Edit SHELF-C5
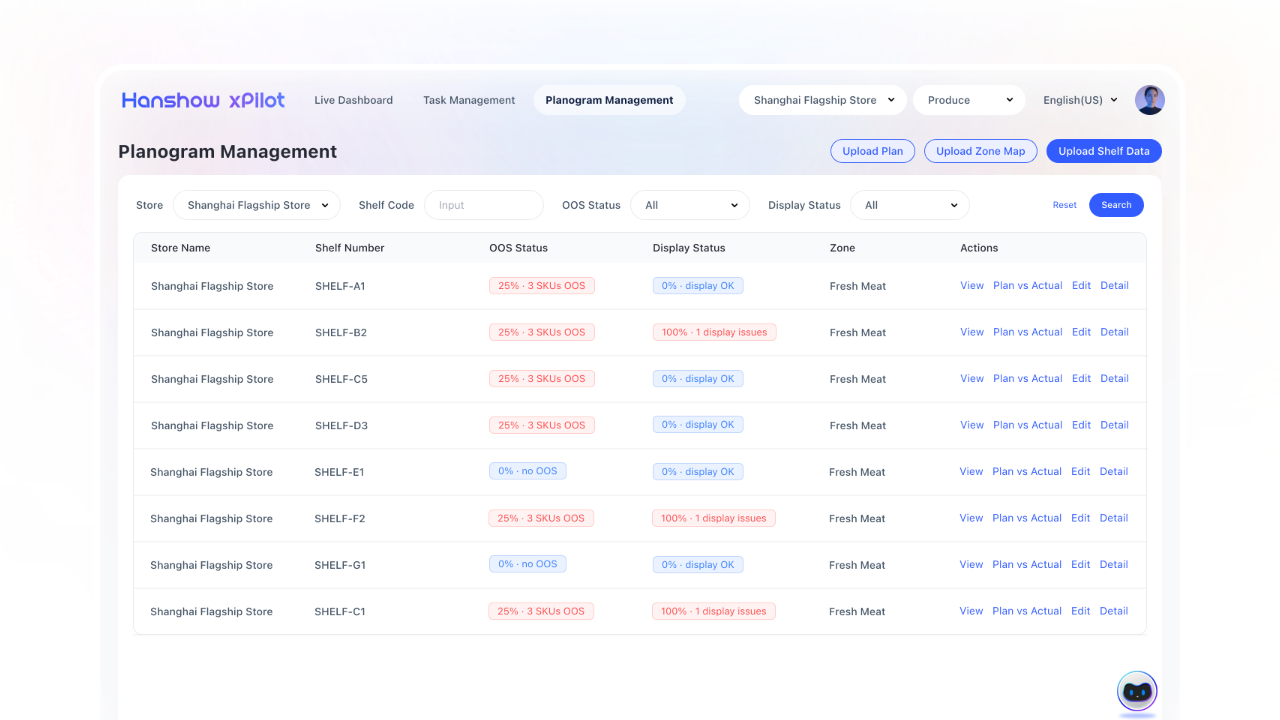The image size is (1280, 720). [1082, 379]
